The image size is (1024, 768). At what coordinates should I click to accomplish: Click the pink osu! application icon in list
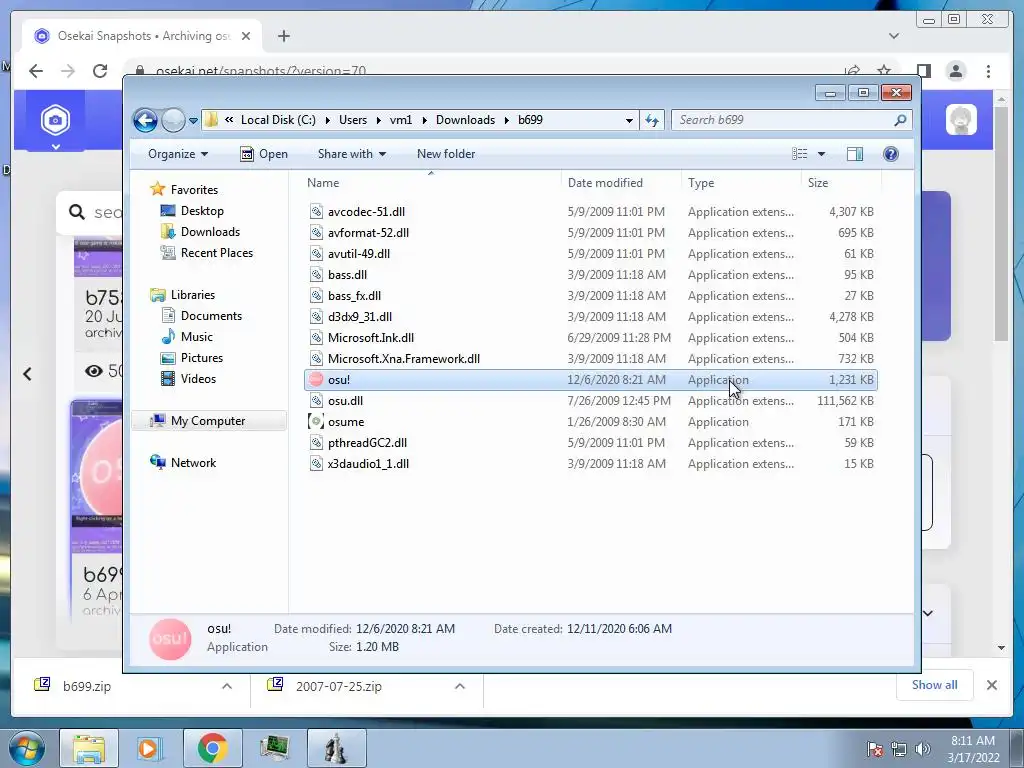[316, 379]
